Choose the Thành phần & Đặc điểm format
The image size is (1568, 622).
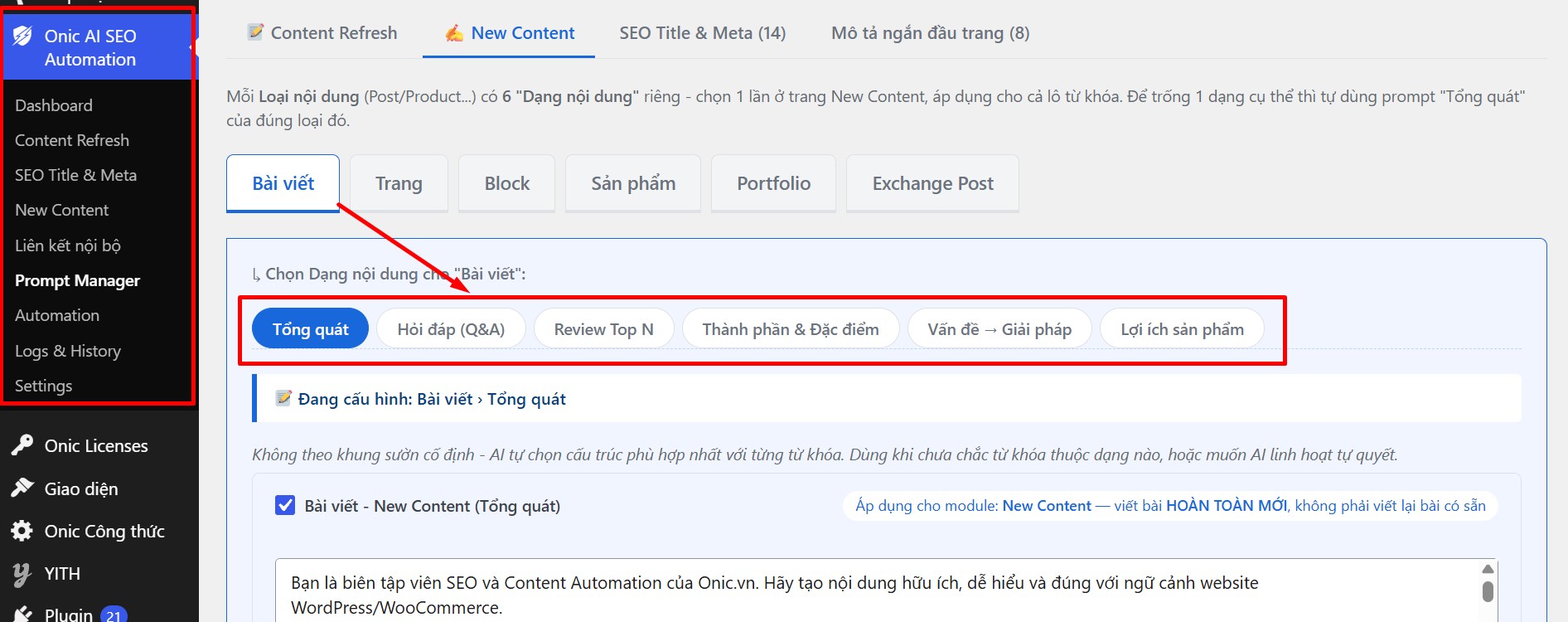pyautogui.click(x=791, y=329)
